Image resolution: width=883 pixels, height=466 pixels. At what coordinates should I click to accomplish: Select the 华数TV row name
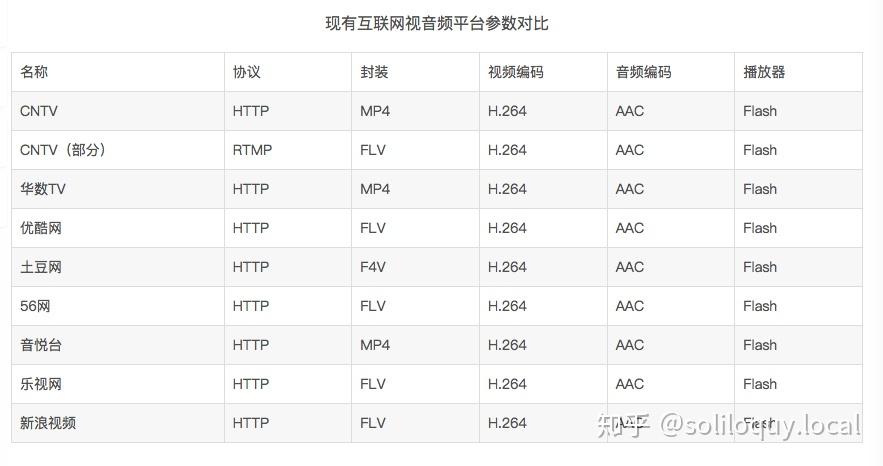(43, 189)
